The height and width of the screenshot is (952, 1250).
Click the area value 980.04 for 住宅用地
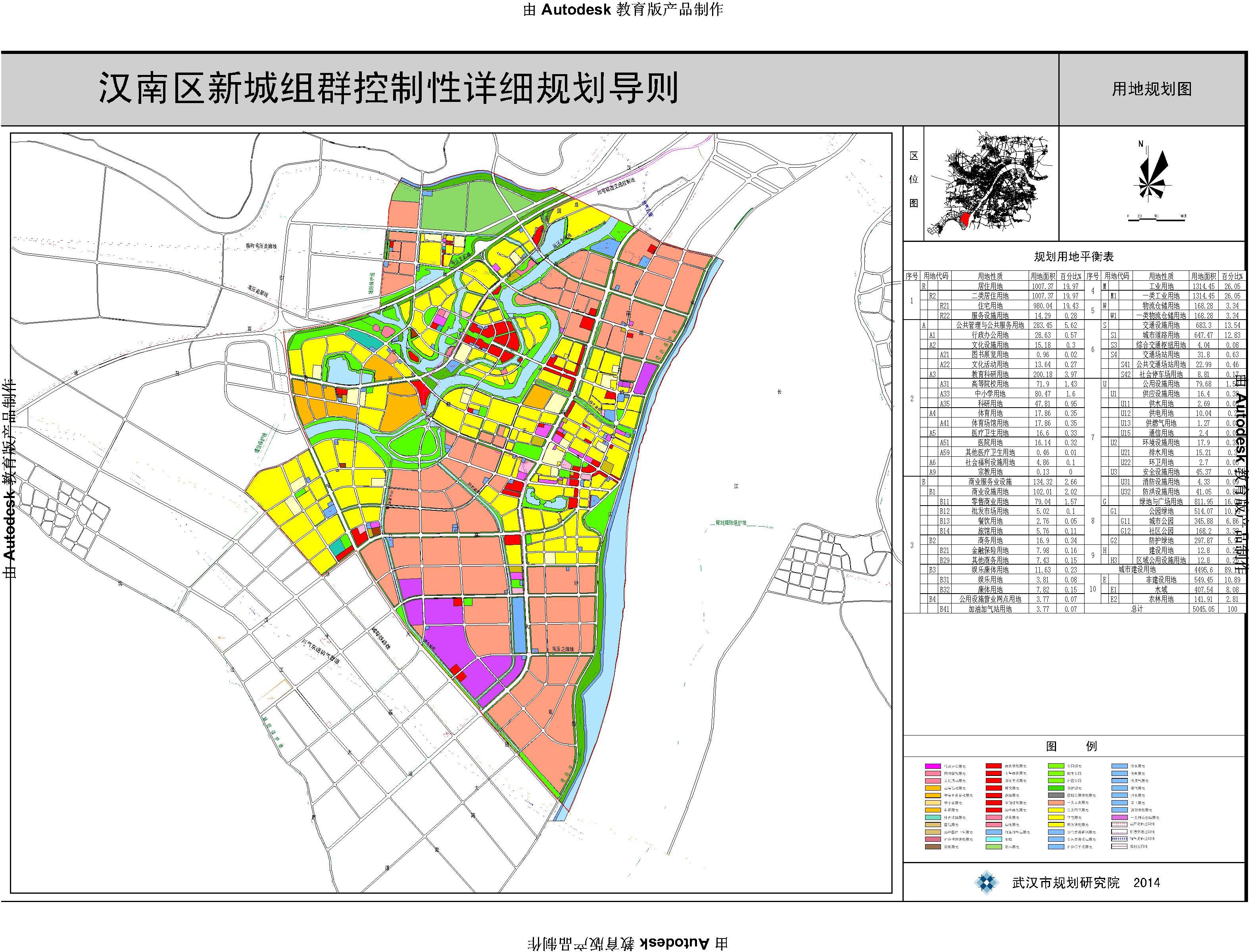tap(1043, 305)
